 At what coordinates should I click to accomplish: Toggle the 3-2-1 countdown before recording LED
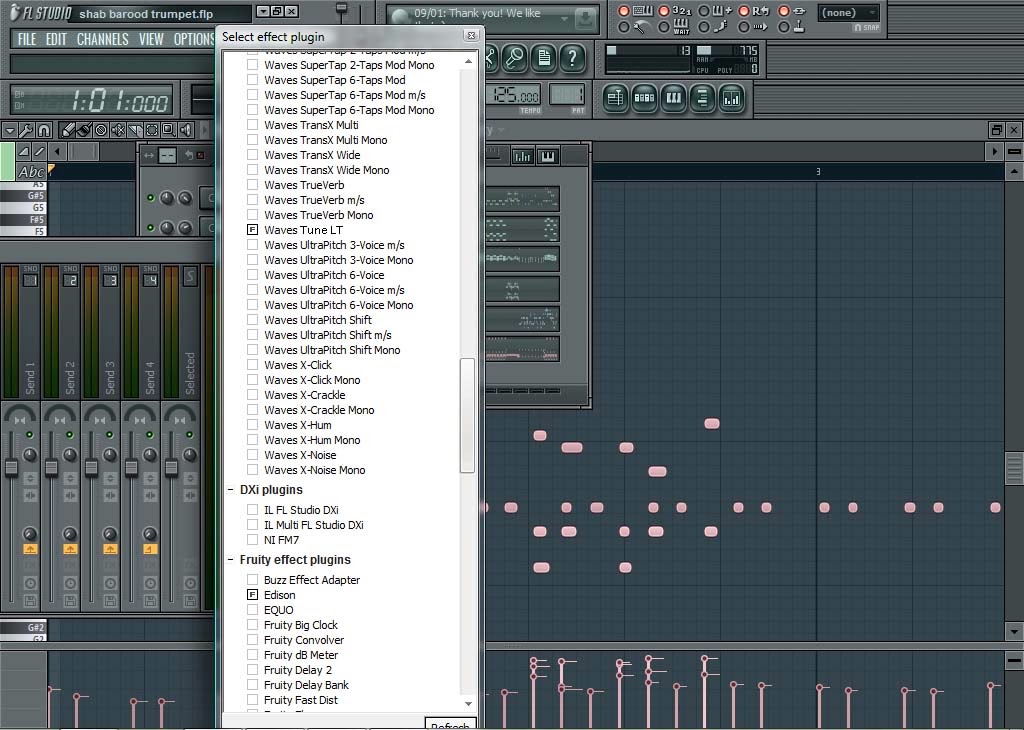click(x=664, y=10)
